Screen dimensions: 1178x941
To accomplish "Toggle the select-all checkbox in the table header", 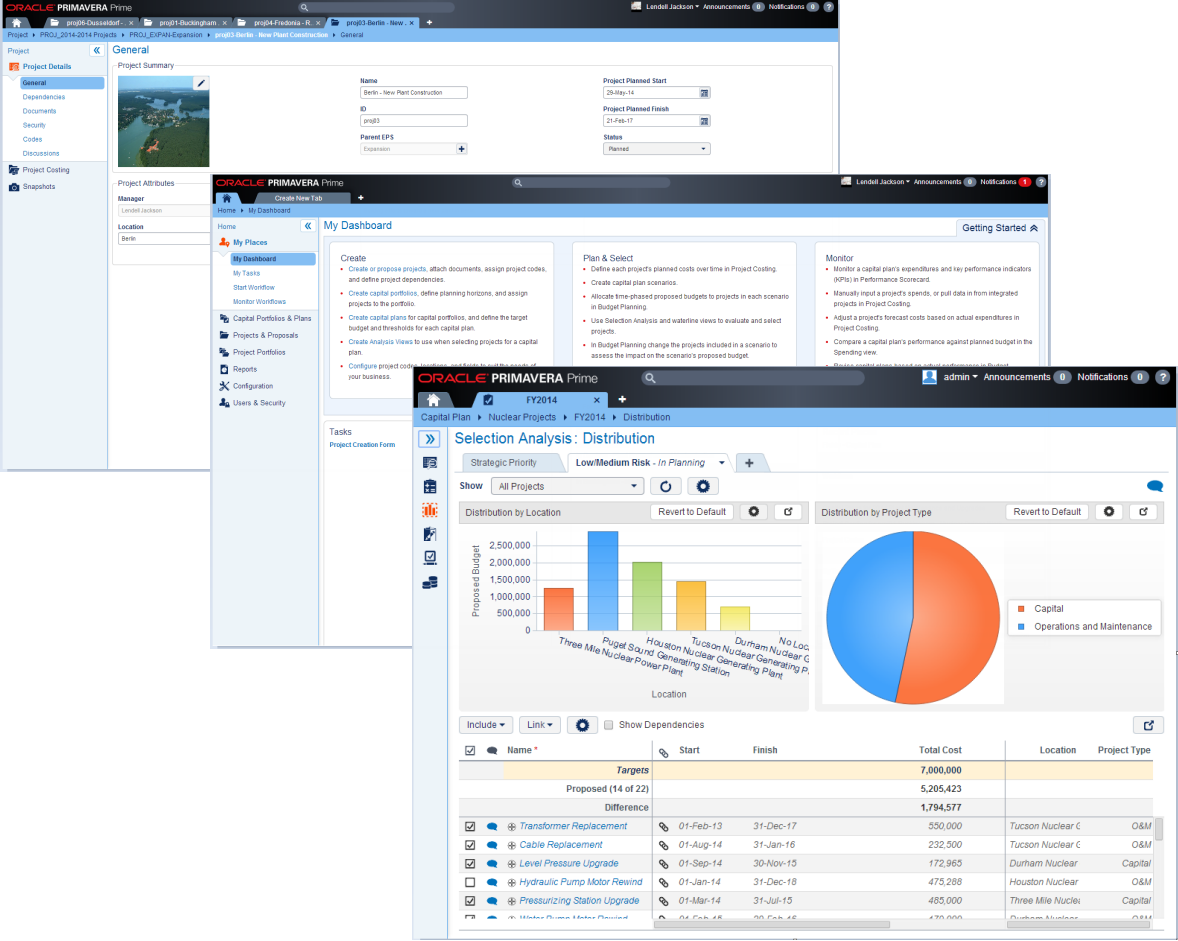I will click(470, 751).
